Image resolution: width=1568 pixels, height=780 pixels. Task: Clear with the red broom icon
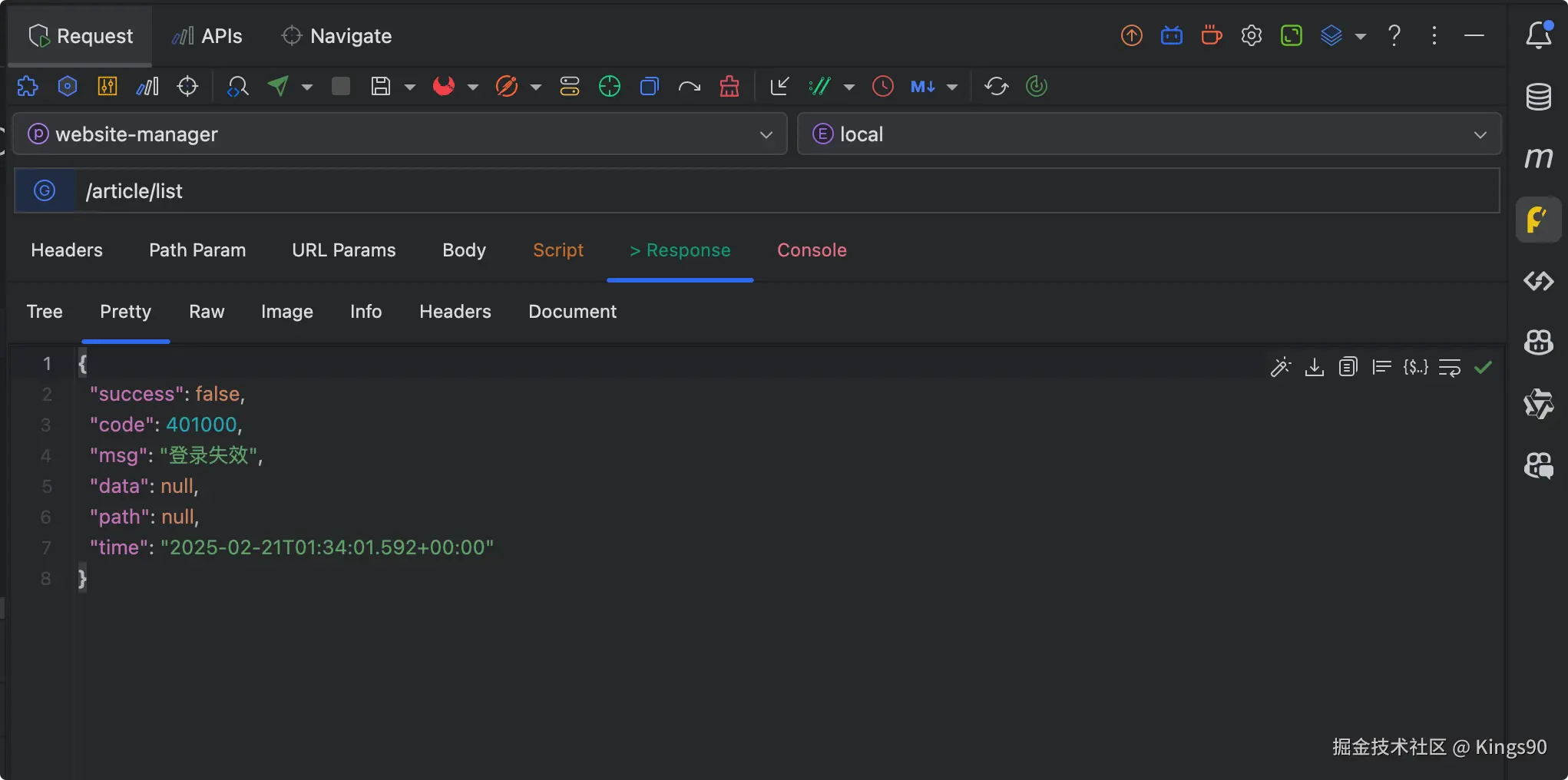[x=729, y=86]
